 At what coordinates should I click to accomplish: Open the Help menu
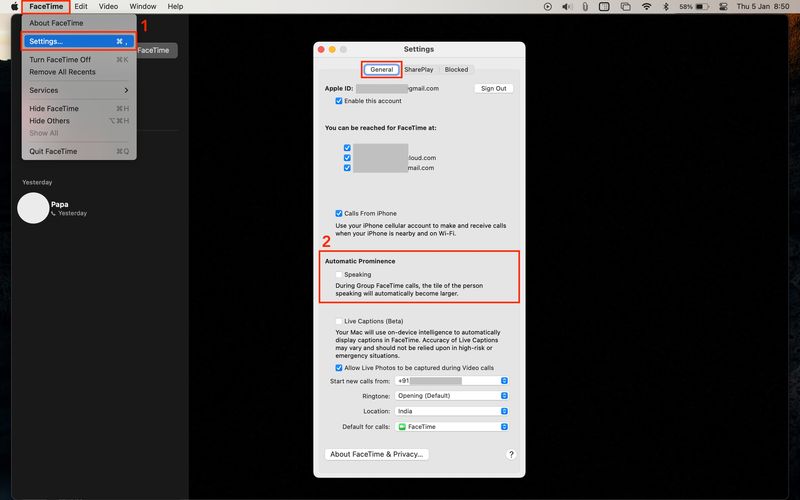coord(176,7)
